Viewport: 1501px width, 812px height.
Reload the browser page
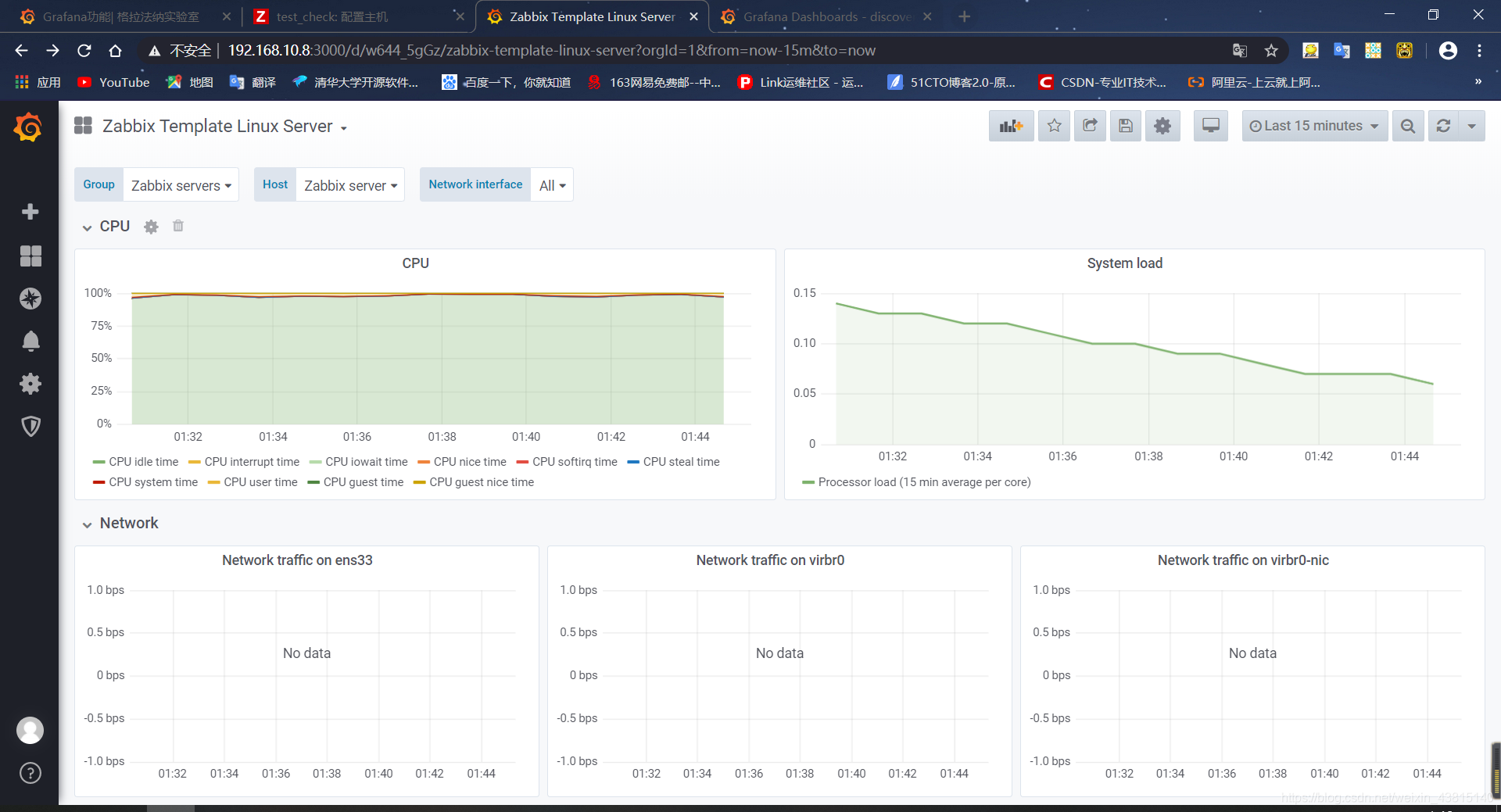pos(84,51)
